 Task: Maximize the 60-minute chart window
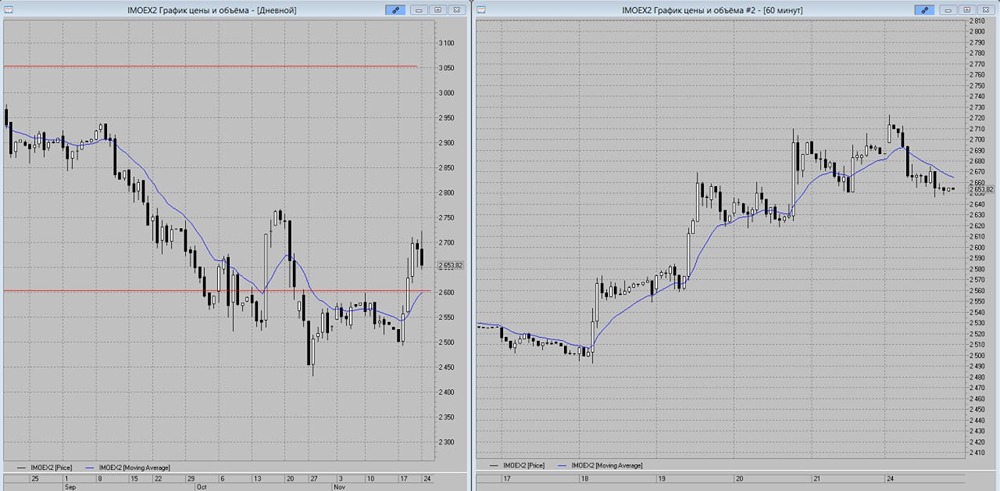pos(967,10)
